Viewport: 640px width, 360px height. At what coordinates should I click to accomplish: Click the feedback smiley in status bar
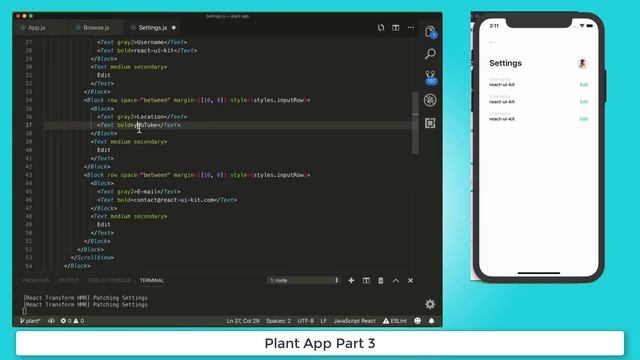click(417, 321)
